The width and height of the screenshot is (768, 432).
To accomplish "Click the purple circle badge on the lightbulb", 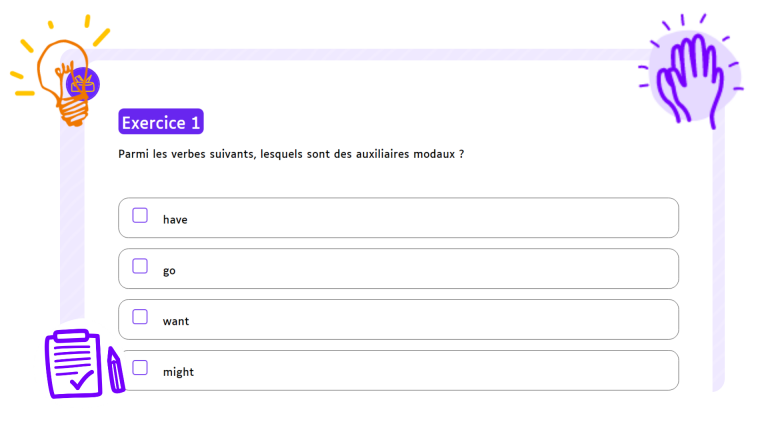I will pos(83,84).
